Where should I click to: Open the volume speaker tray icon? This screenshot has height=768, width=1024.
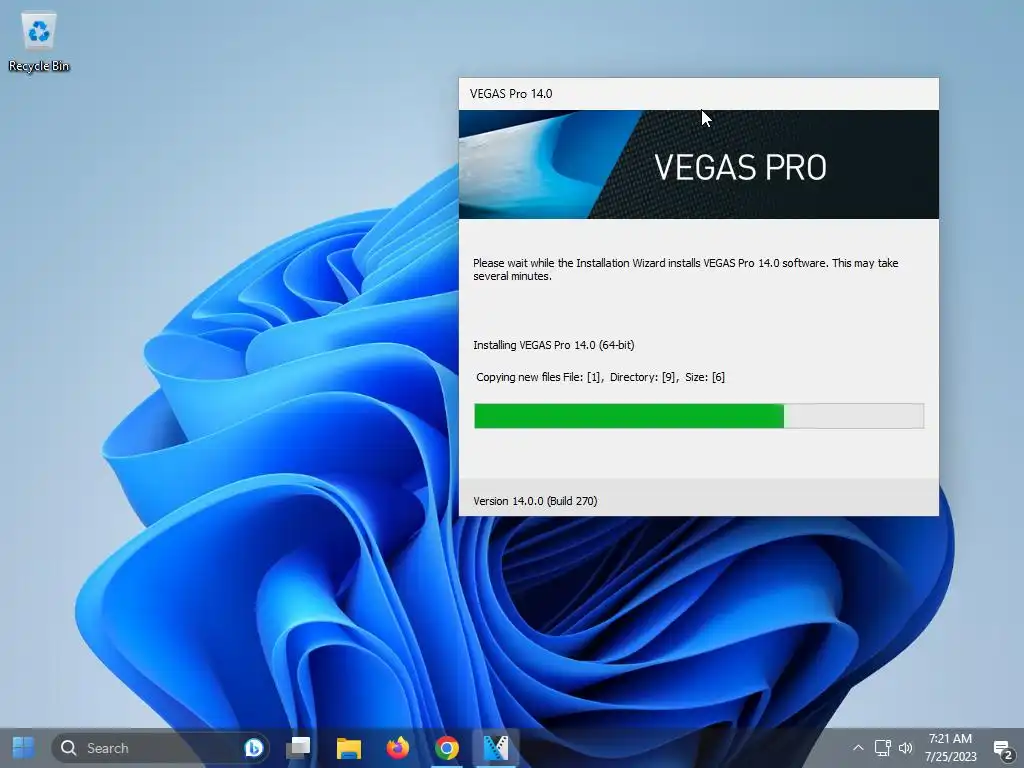905,748
